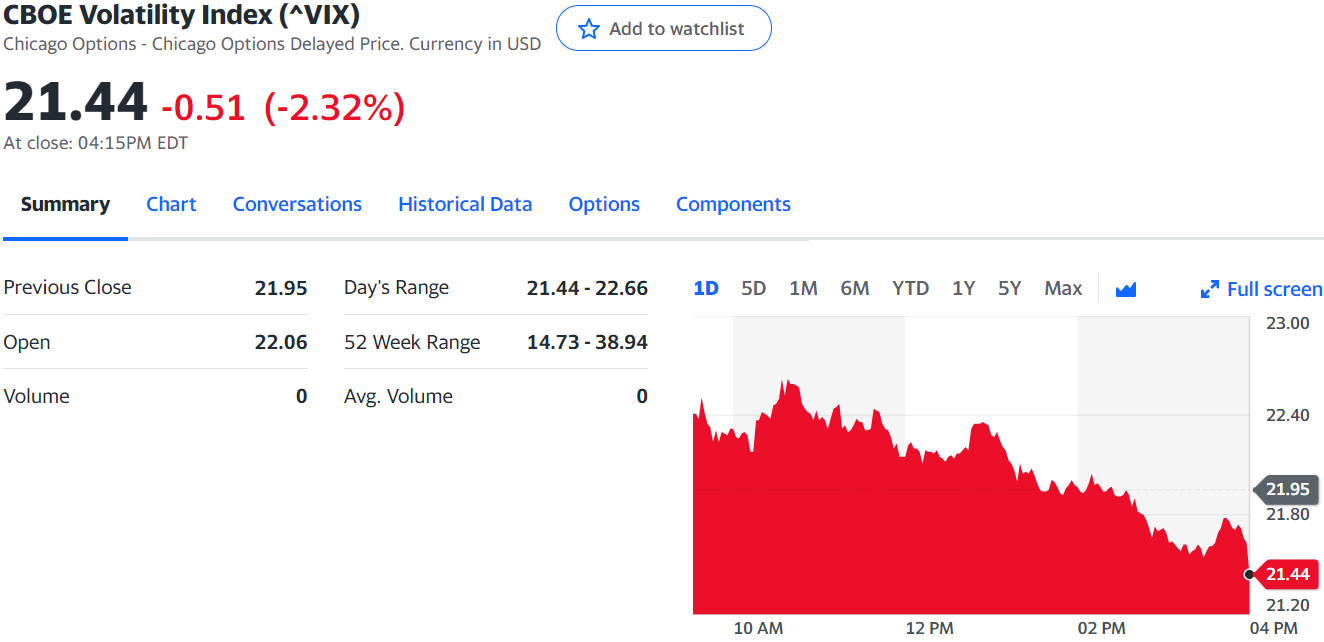The height and width of the screenshot is (642, 1324).
Task: Open the Summary tab
Action: pyautogui.click(x=65, y=204)
